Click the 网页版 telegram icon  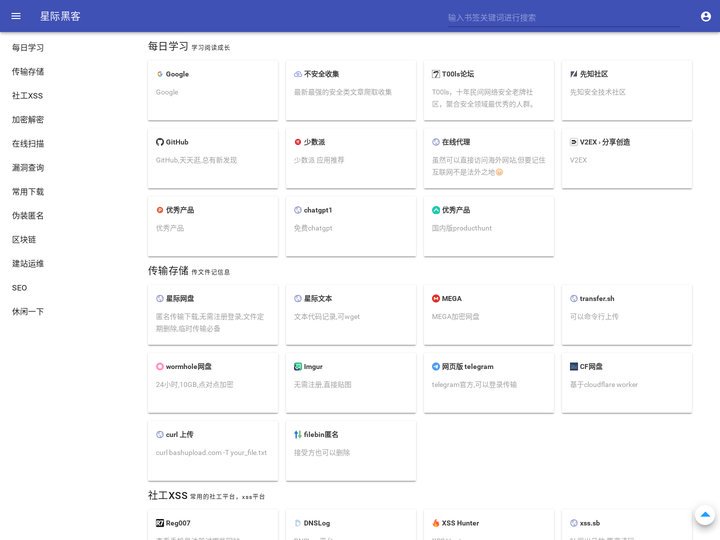coord(436,366)
